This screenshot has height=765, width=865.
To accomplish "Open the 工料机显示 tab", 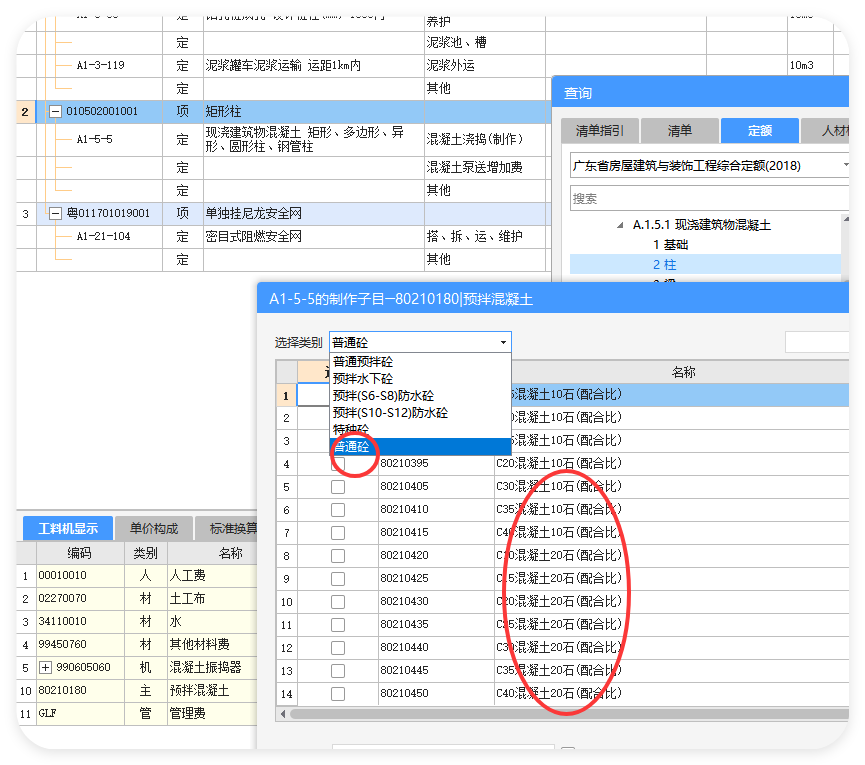I will [68, 528].
